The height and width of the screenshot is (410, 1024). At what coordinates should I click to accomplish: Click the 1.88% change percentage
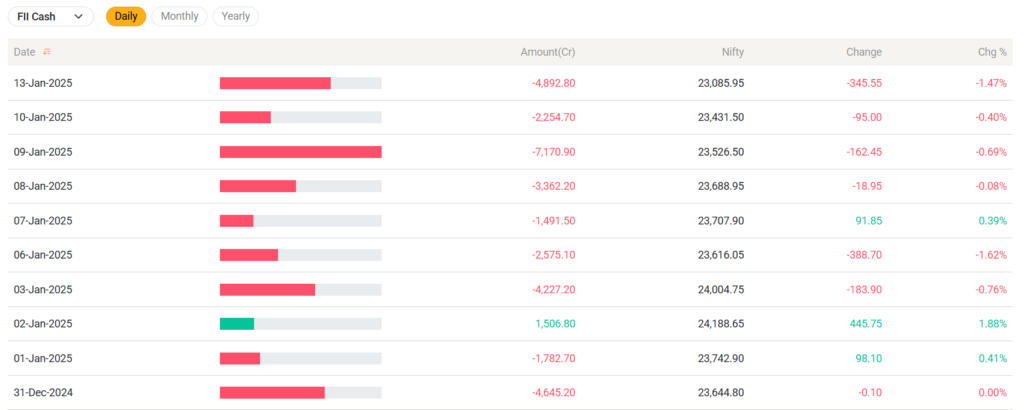tap(991, 324)
